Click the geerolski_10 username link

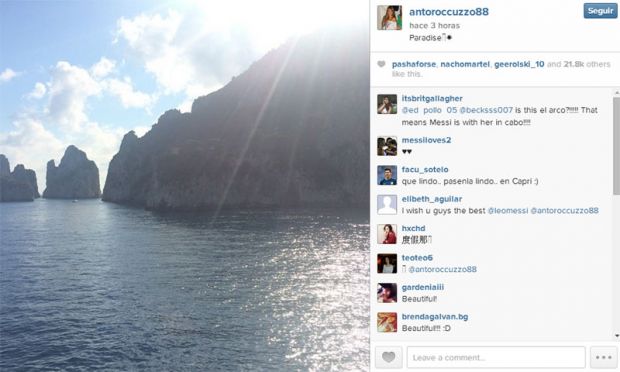[519, 64]
